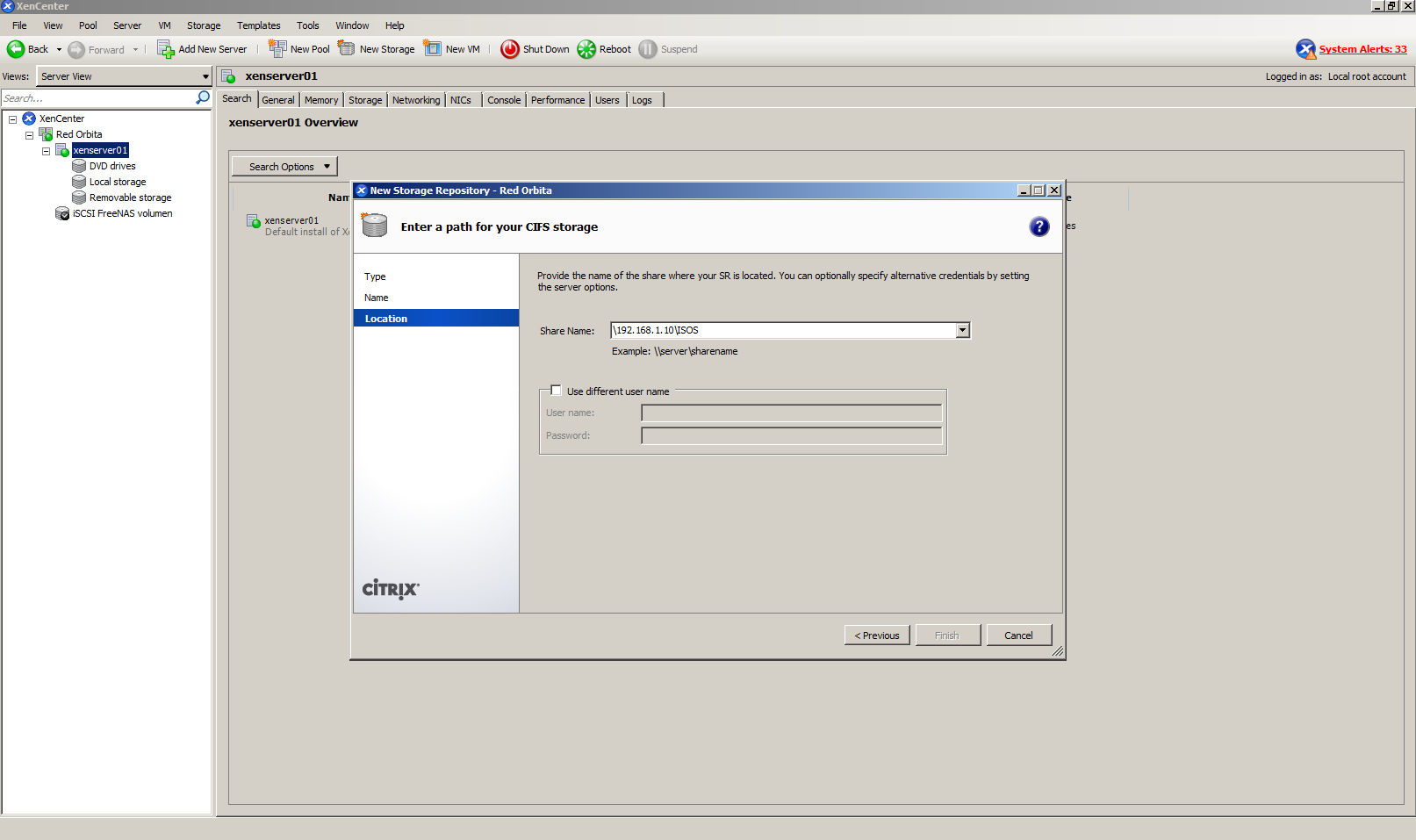Screen dimensions: 1416x840
Task: Open the Templates menu
Action: click(x=258, y=25)
